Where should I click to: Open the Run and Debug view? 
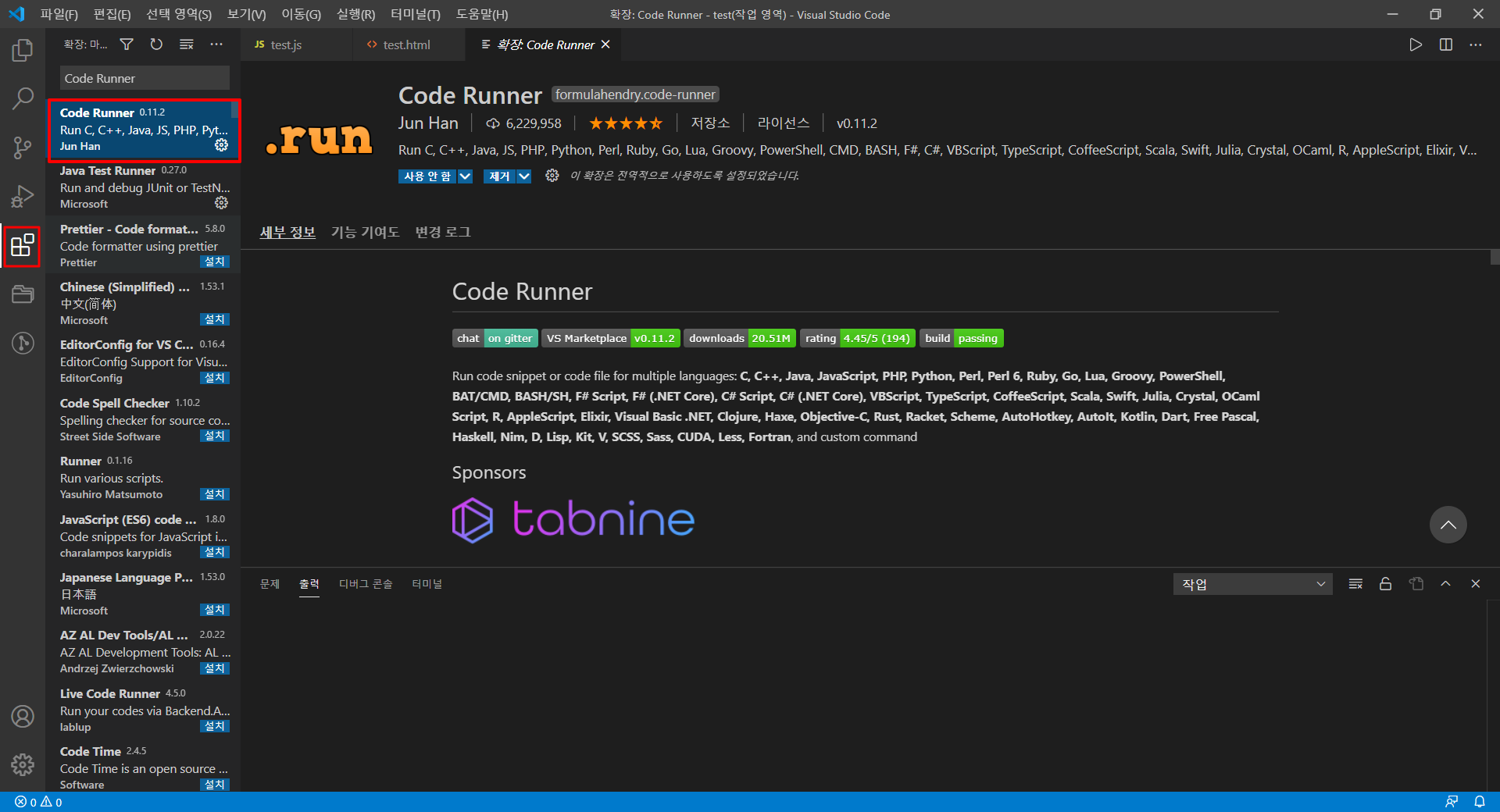[x=23, y=196]
